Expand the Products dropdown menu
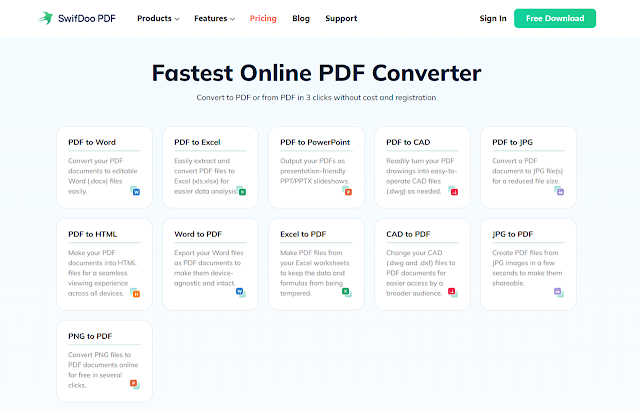This screenshot has width=640, height=412. coord(158,18)
